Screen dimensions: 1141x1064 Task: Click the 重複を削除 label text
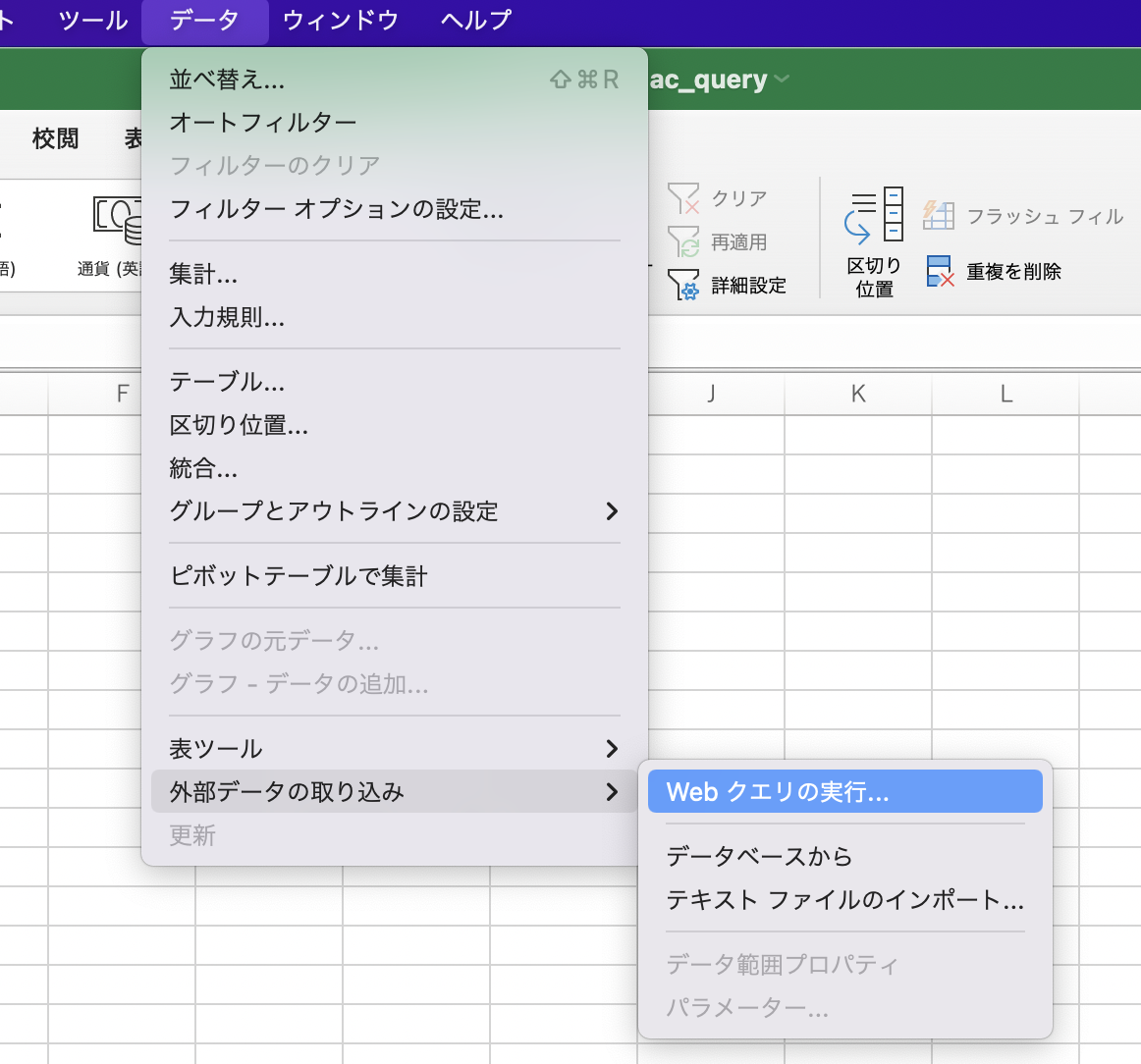[x=1013, y=271]
